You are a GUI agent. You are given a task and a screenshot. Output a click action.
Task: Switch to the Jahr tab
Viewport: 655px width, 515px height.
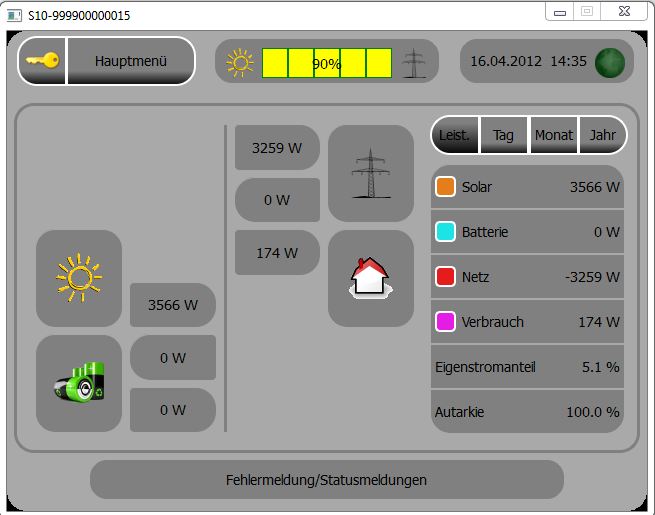(603, 135)
